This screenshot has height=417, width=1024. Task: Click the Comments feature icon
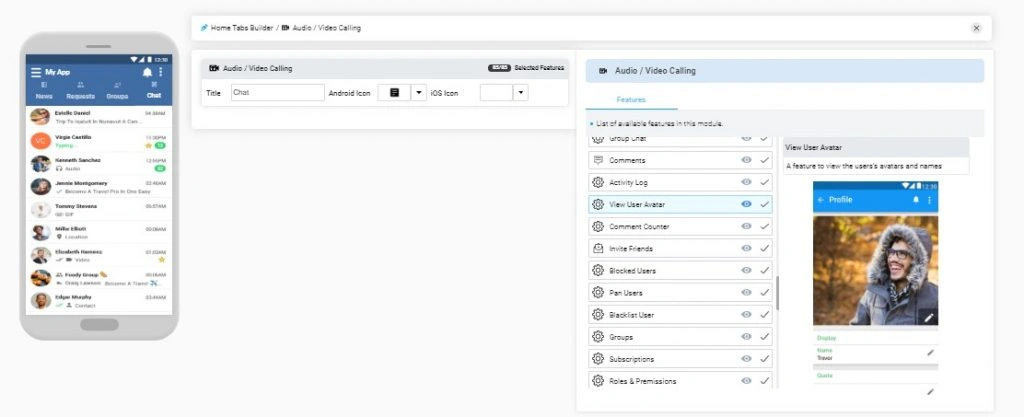[x=599, y=160]
